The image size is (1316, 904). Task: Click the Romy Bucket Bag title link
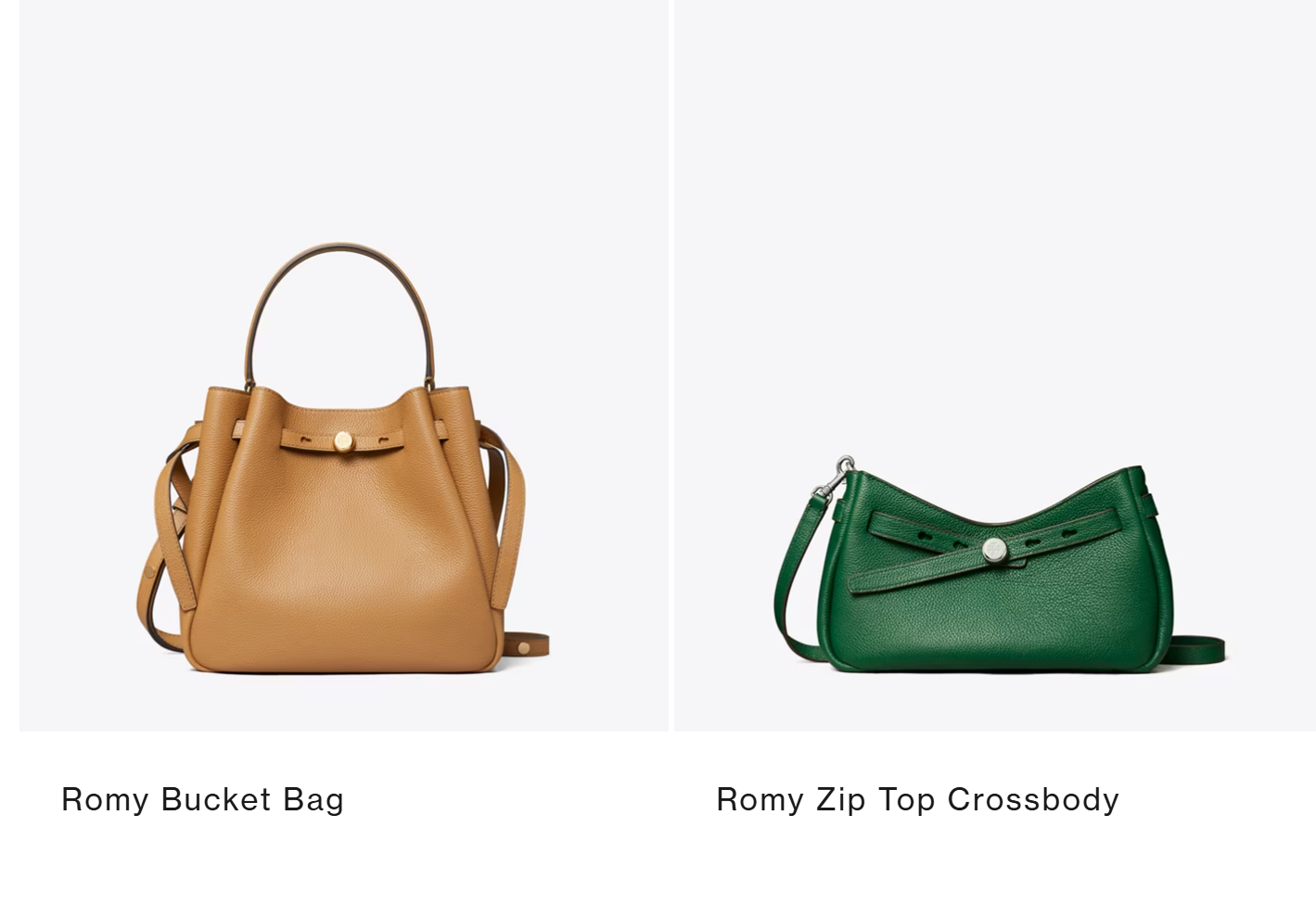pos(202,799)
